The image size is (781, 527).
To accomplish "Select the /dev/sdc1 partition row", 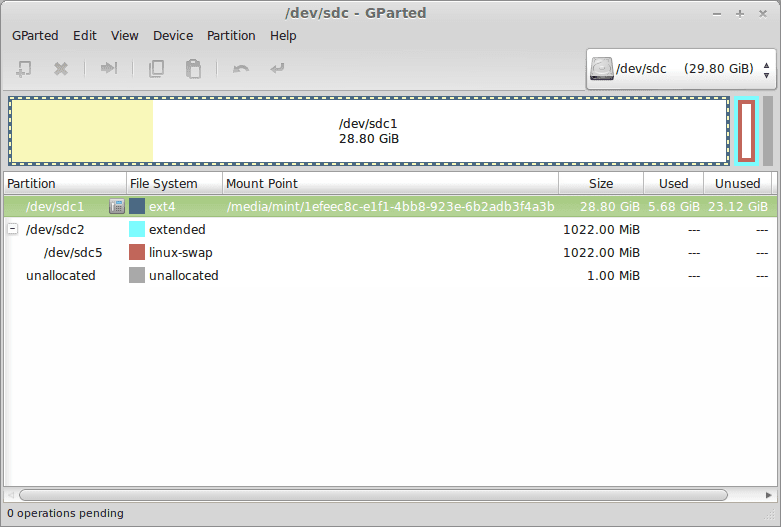I will 390,206.
